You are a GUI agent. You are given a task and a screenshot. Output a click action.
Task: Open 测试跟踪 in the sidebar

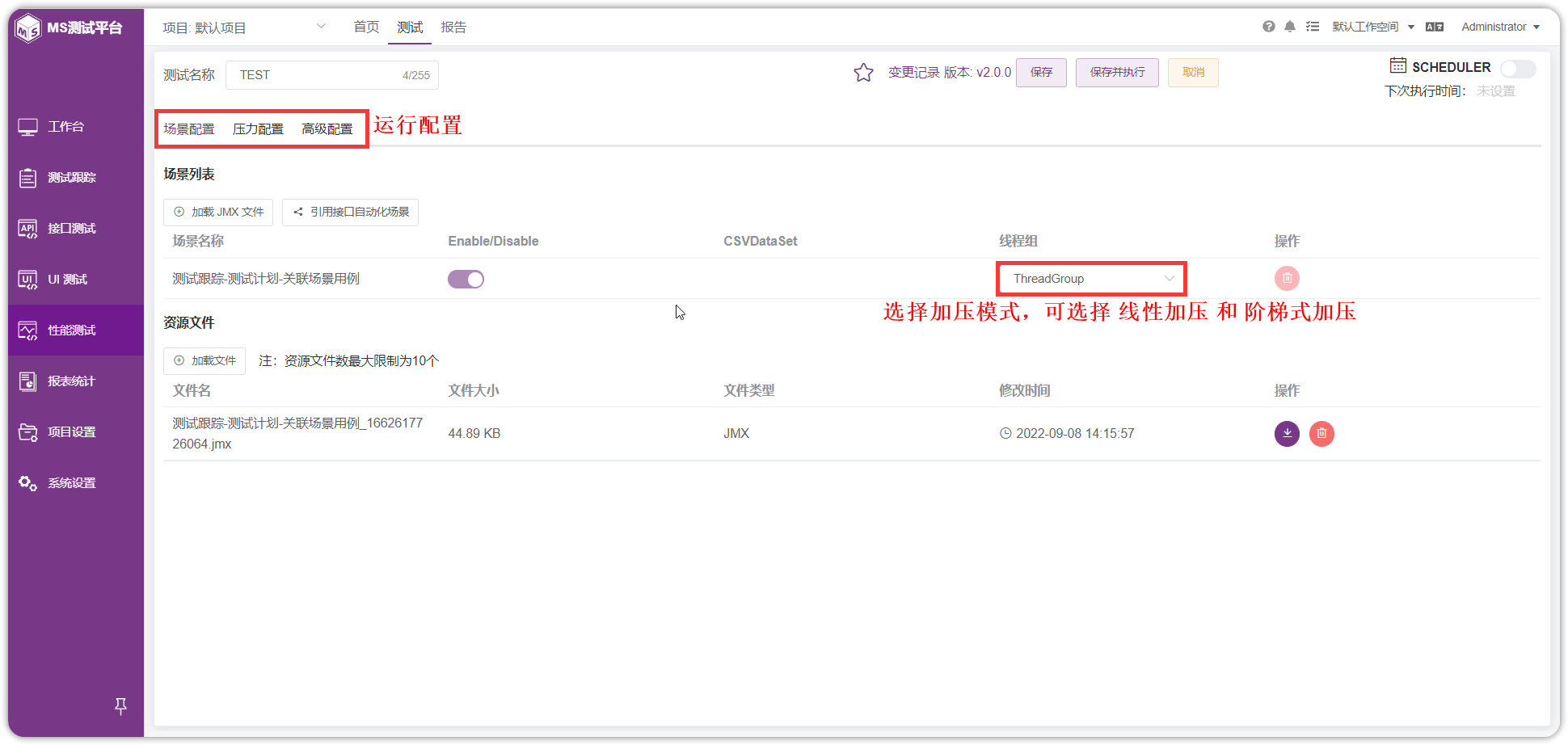[76, 178]
